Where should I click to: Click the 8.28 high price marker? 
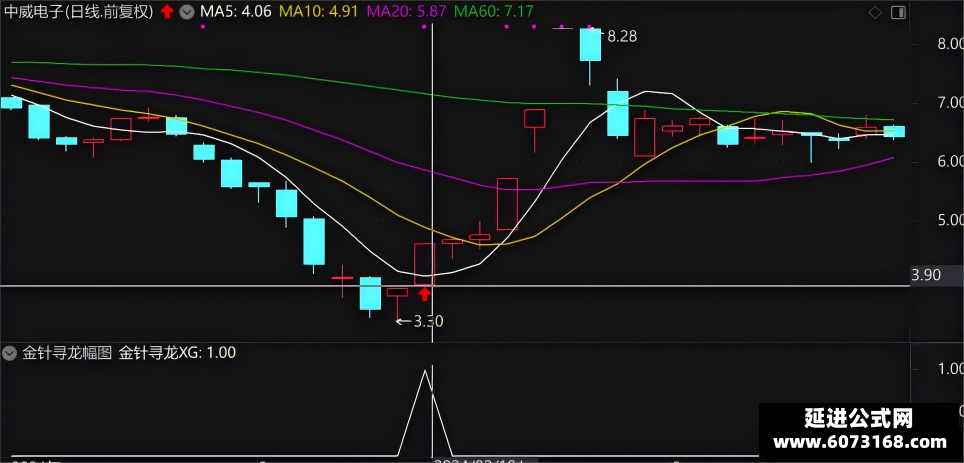pos(622,37)
